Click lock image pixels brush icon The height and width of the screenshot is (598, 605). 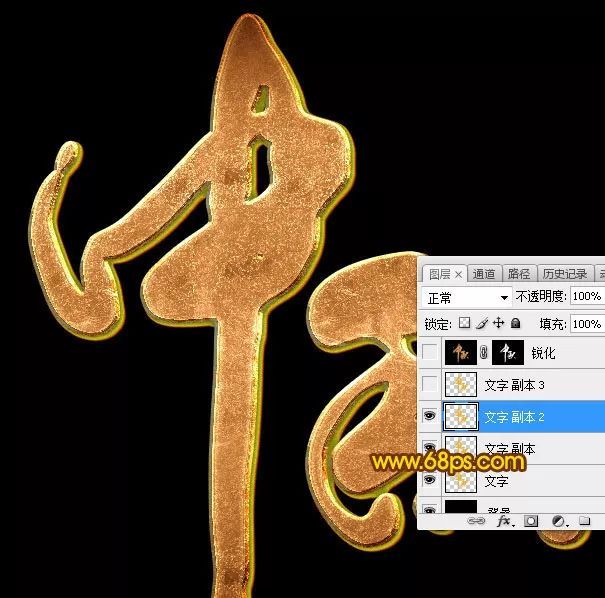[x=481, y=324]
